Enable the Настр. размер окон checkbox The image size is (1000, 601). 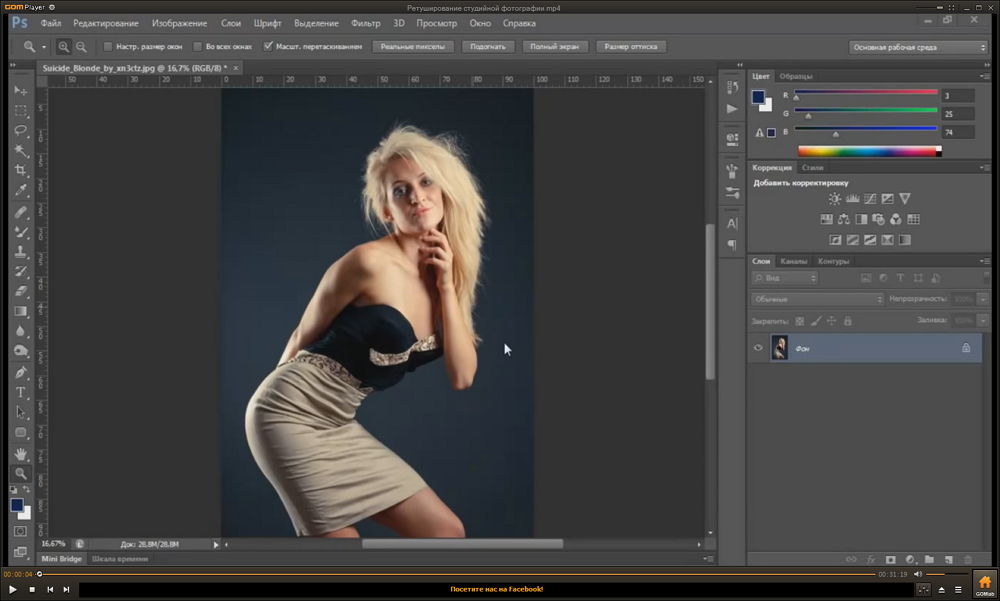click(108, 46)
